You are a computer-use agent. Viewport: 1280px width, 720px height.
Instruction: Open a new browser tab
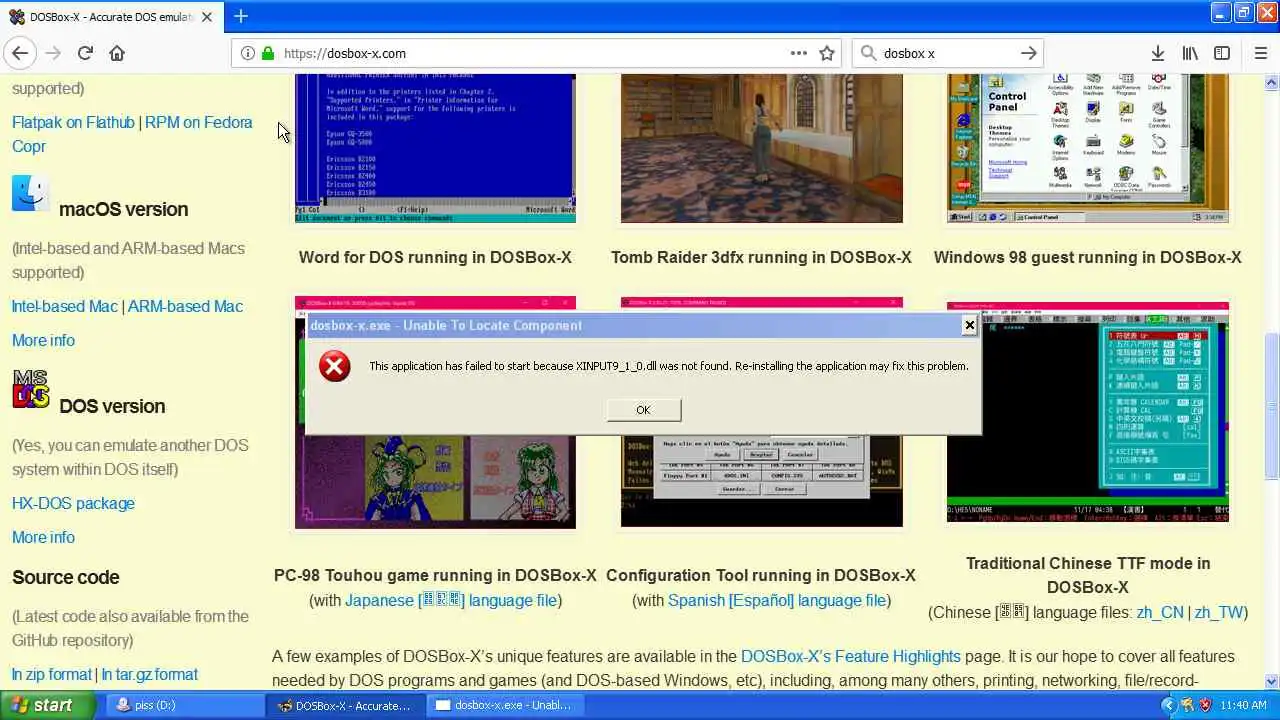coord(241,16)
